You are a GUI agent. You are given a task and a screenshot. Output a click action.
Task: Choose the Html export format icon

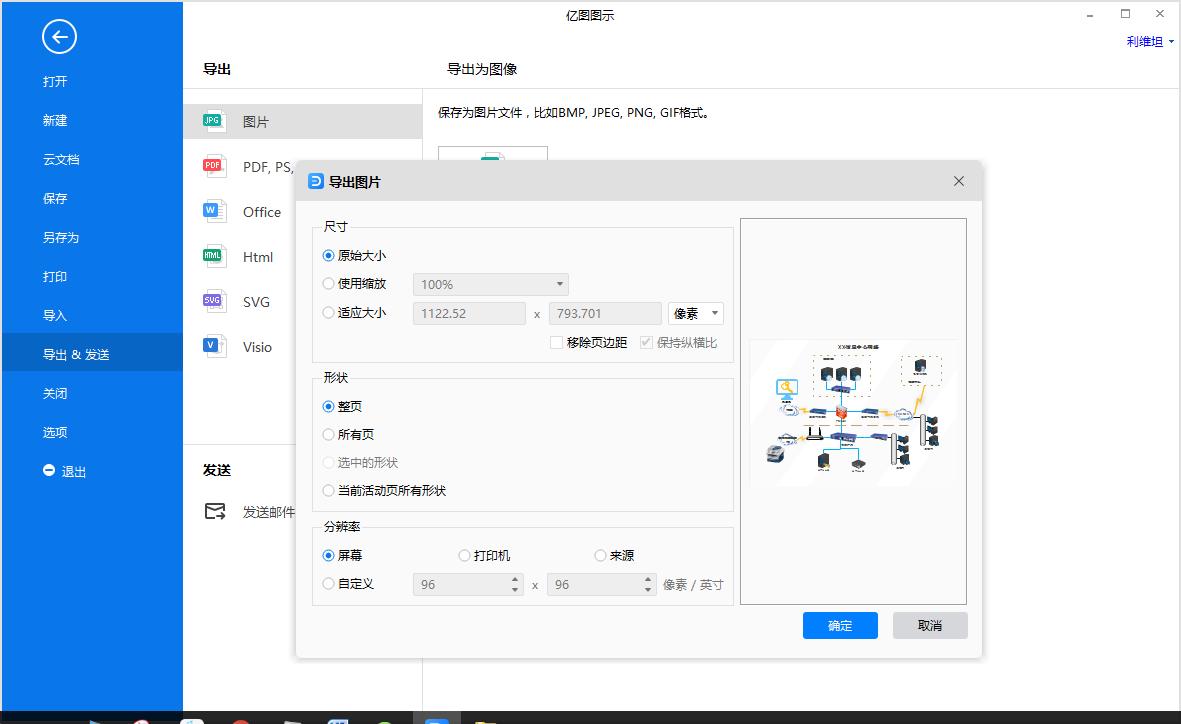212,256
